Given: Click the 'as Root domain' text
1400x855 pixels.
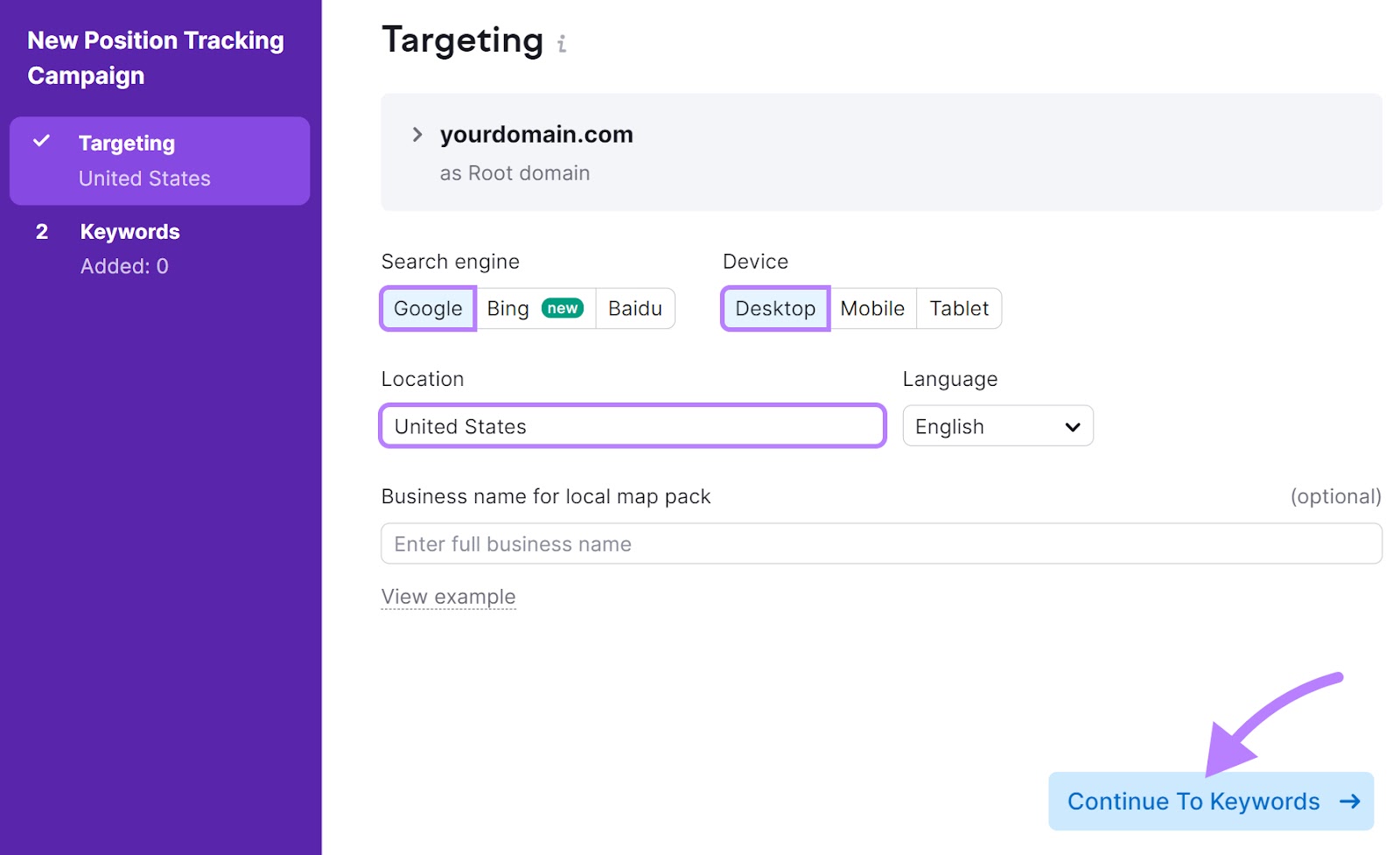Looking at the screenshot, I should pos(514,173).
